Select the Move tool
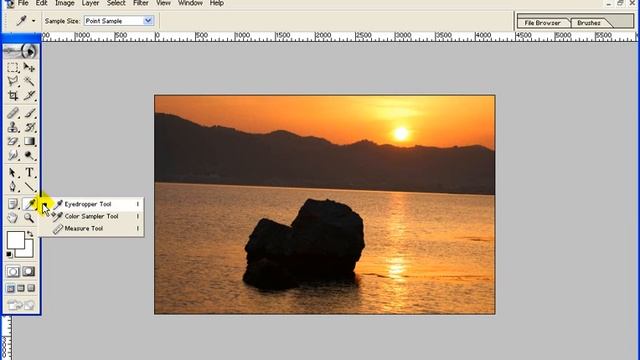Viewport: 640px width, 360px height. (x=29, y=67)
